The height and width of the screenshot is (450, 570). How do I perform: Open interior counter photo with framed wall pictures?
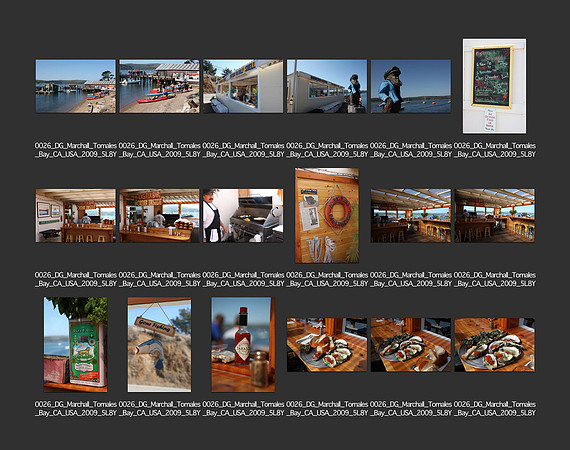pyautogui.click(x=76, y=215)
